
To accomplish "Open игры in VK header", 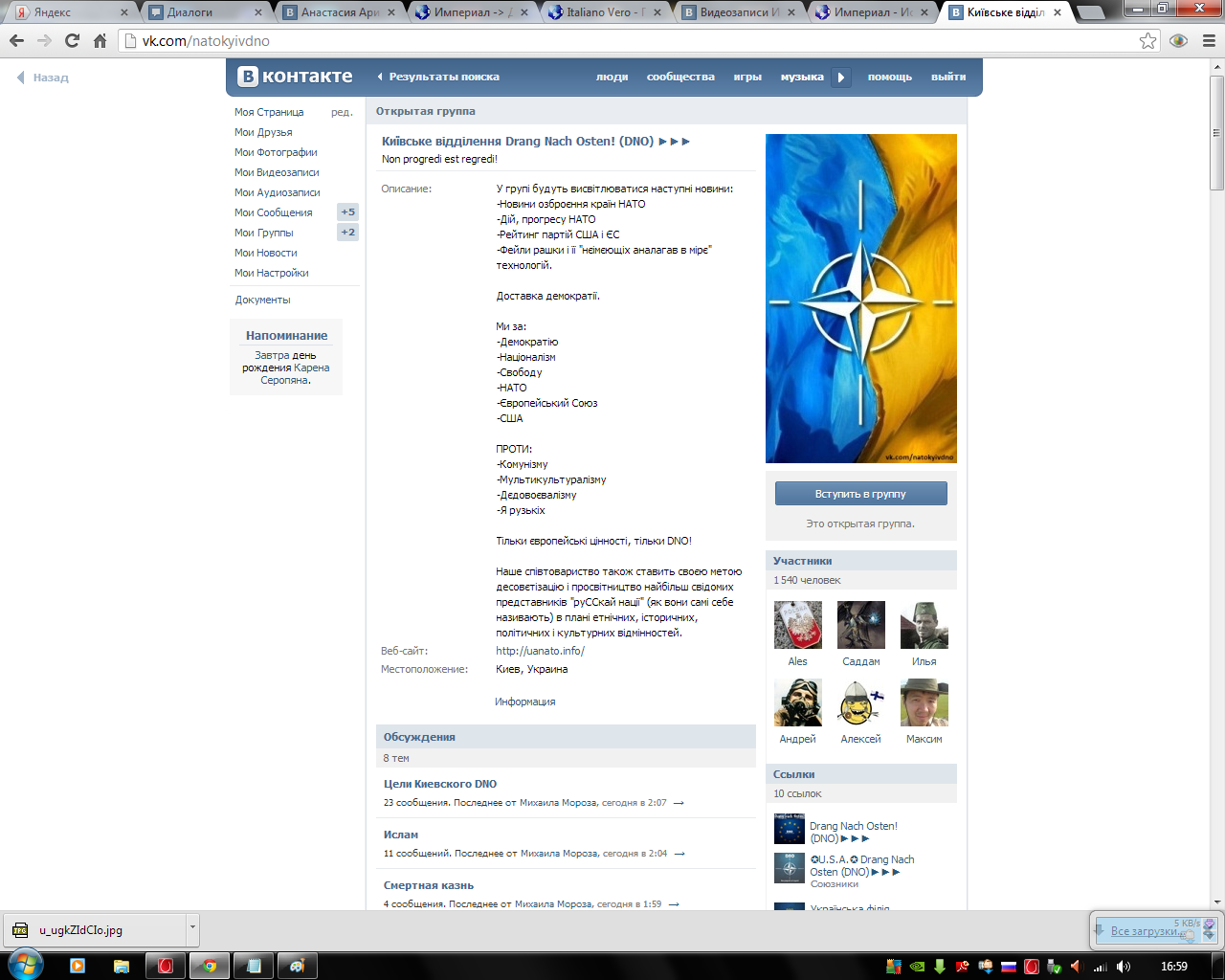I will [x=747, y=77].
